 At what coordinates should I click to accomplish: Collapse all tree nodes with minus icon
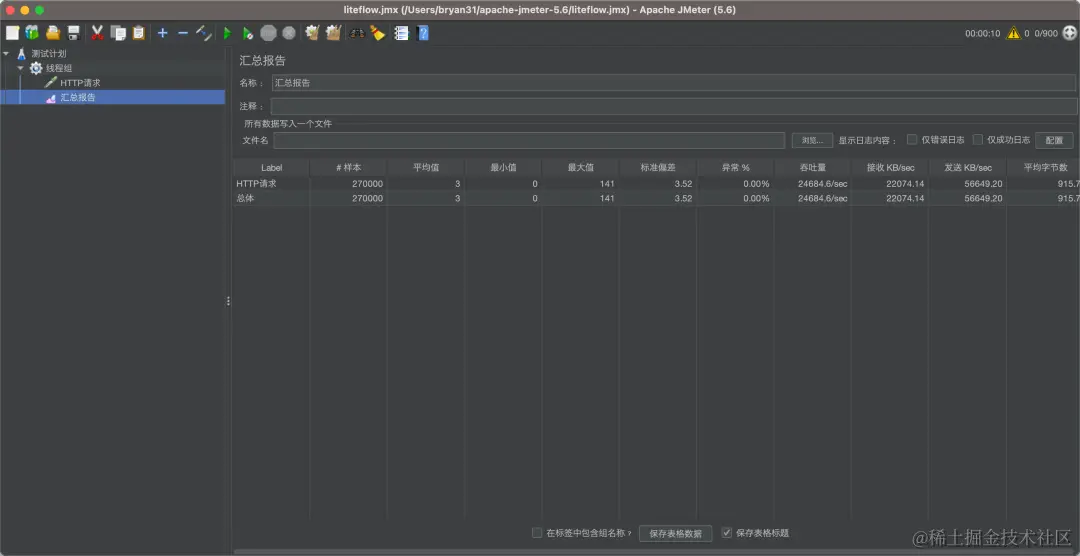[x=183, y=32]
